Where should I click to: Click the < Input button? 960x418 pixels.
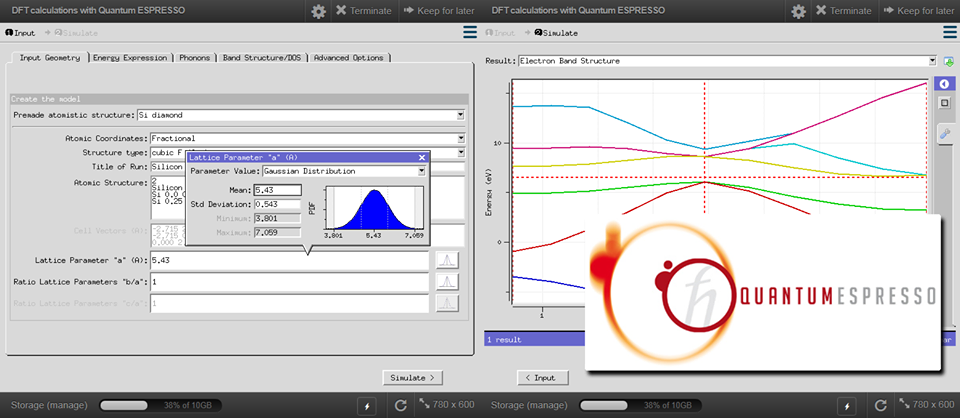(x=543, y=378)
